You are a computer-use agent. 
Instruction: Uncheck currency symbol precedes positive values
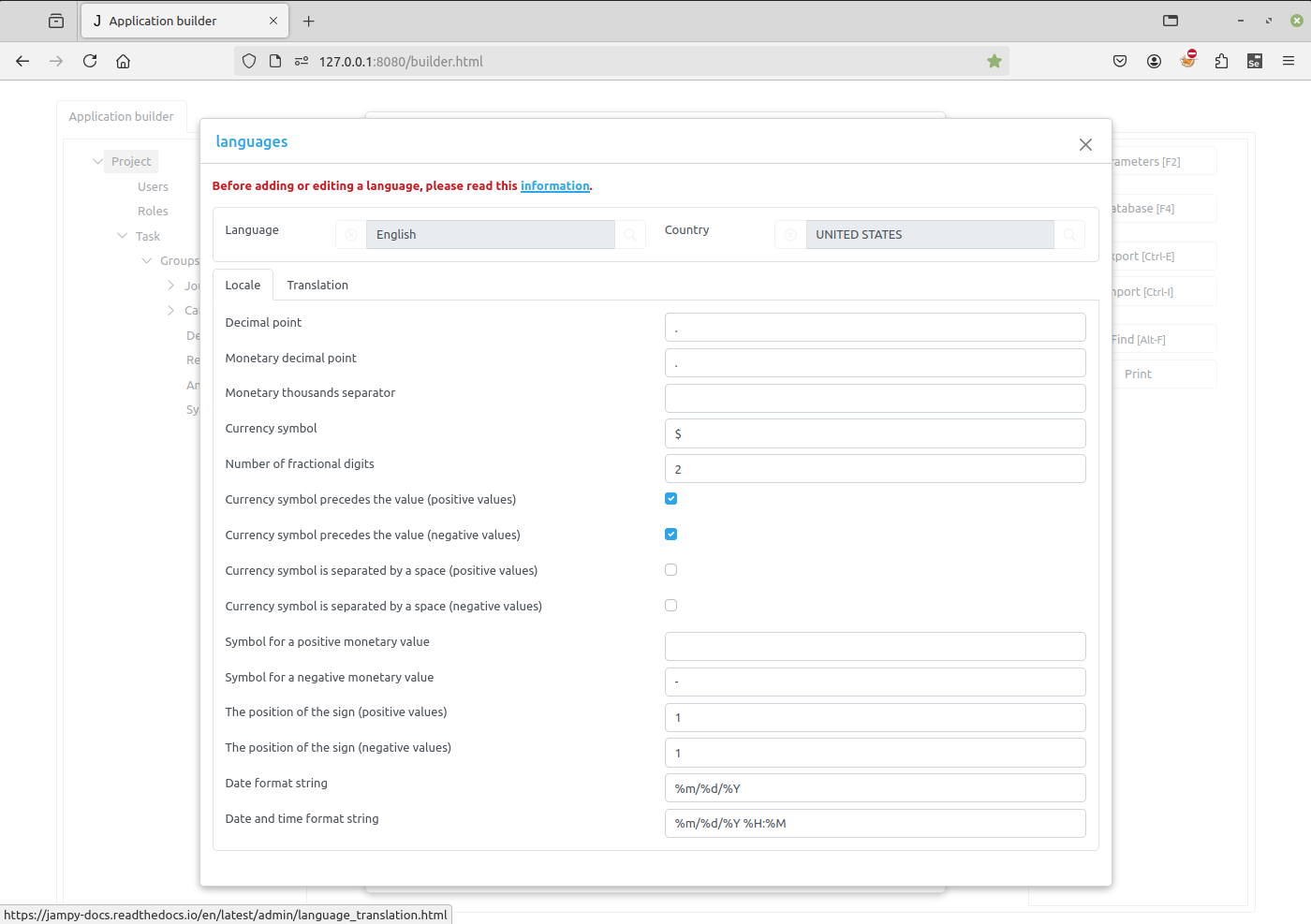(670, 499)
